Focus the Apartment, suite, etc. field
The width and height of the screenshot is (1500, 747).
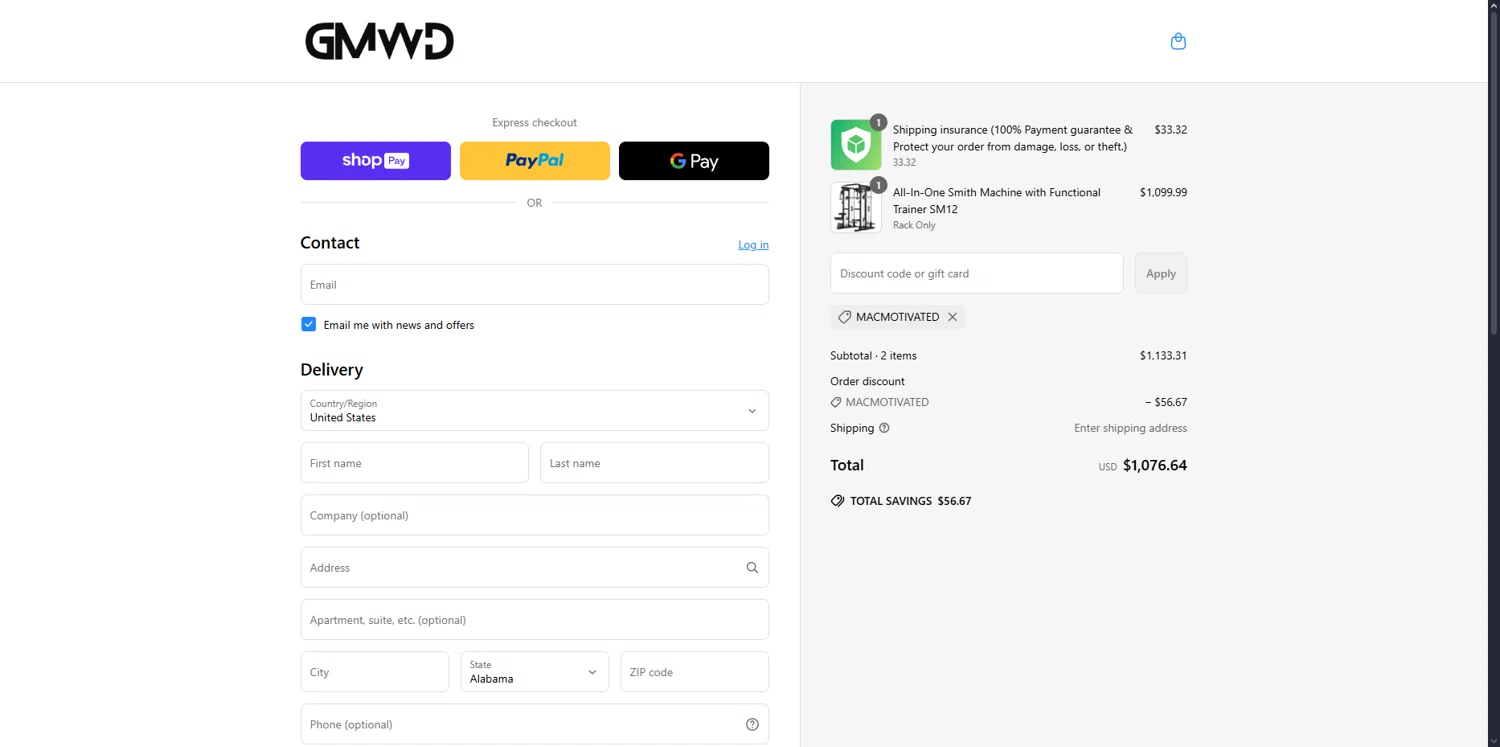coord(534,620)
